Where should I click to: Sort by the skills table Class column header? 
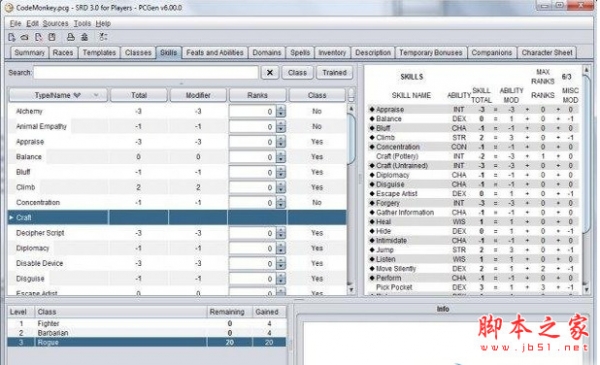[317, 95]
